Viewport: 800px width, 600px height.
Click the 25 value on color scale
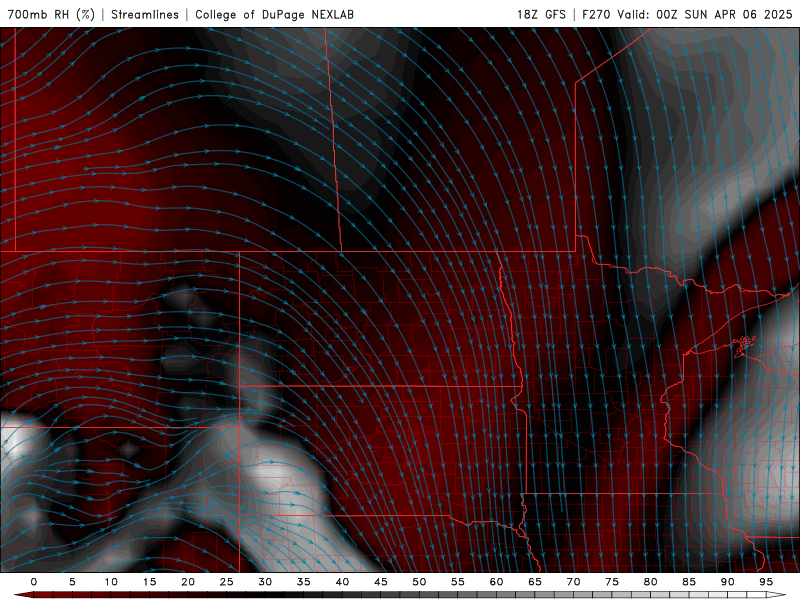[x=227, y=582]
